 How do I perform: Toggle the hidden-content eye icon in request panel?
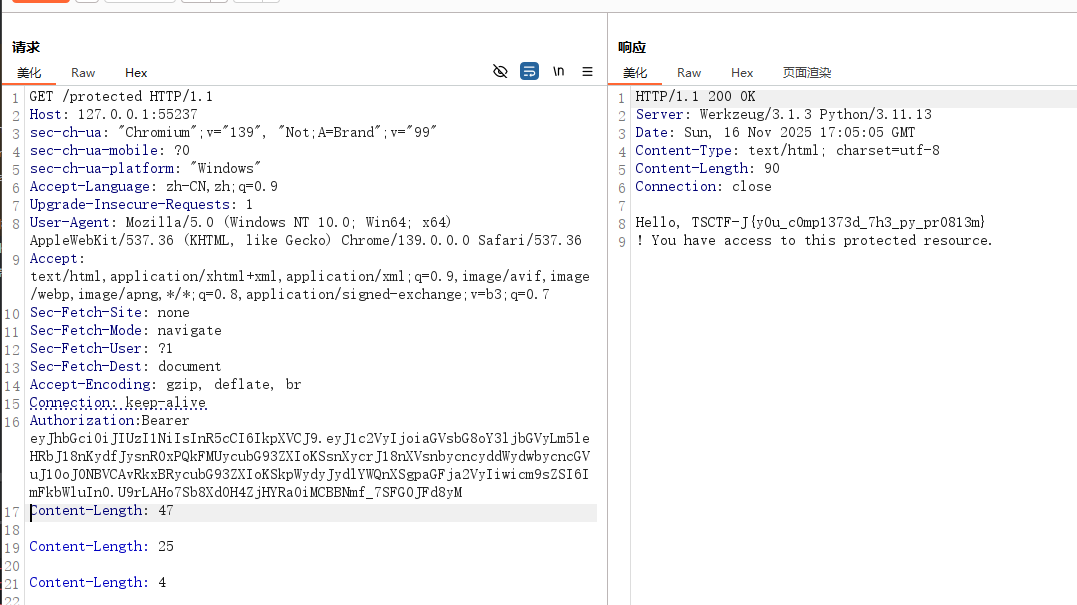(x=501, y=71)
